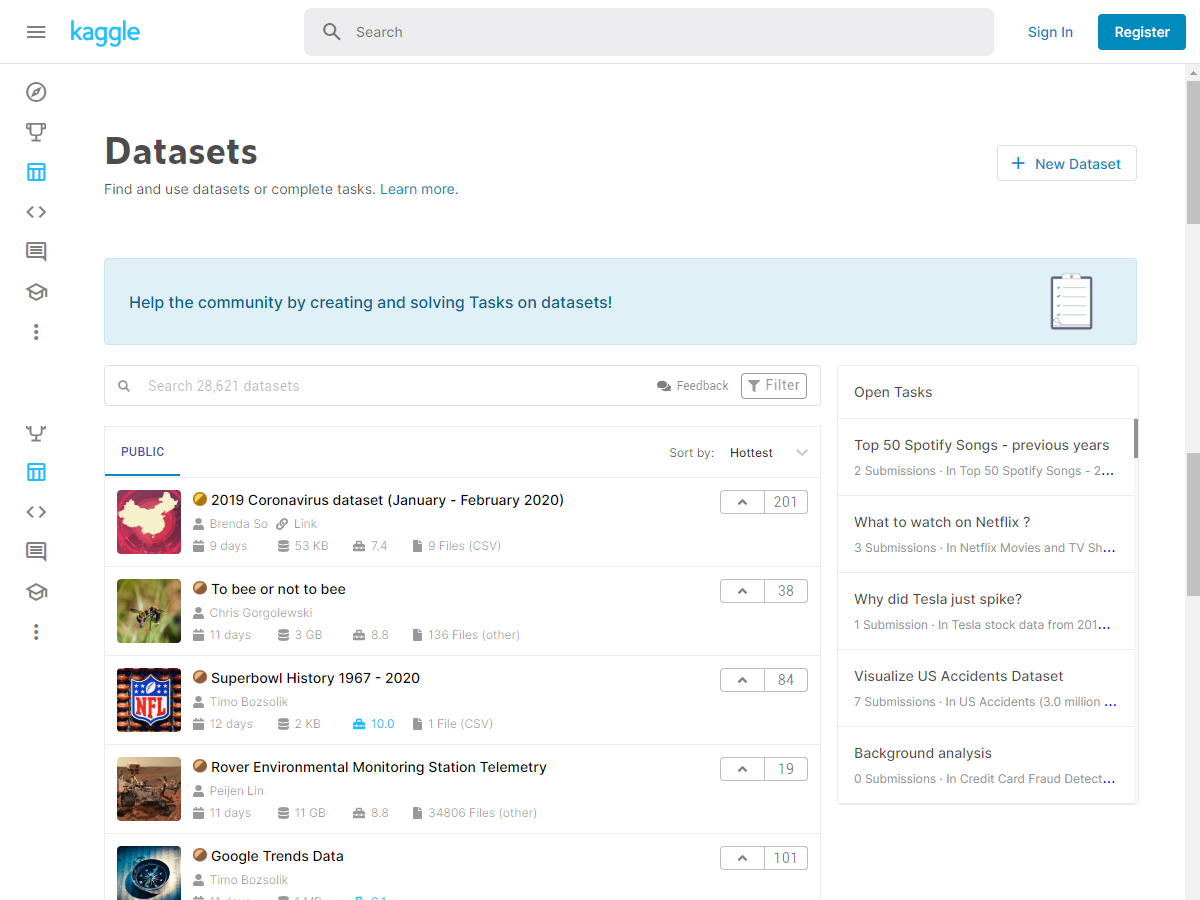Open Discussions via top comment icon
The width and height of the screenshot is (1200, 900).
[x=36, y=252]
